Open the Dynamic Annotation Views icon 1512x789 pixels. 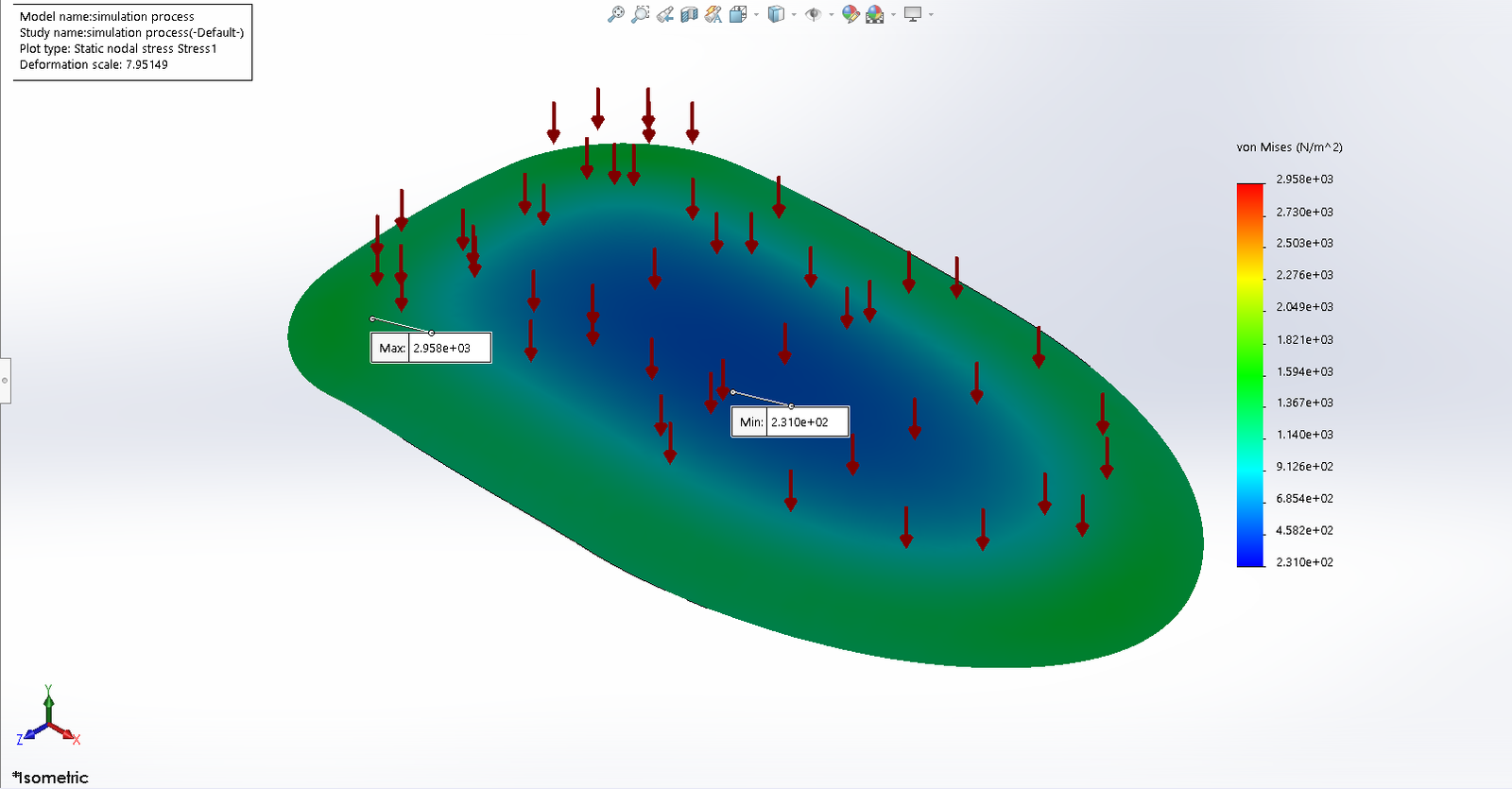point(713,14)
